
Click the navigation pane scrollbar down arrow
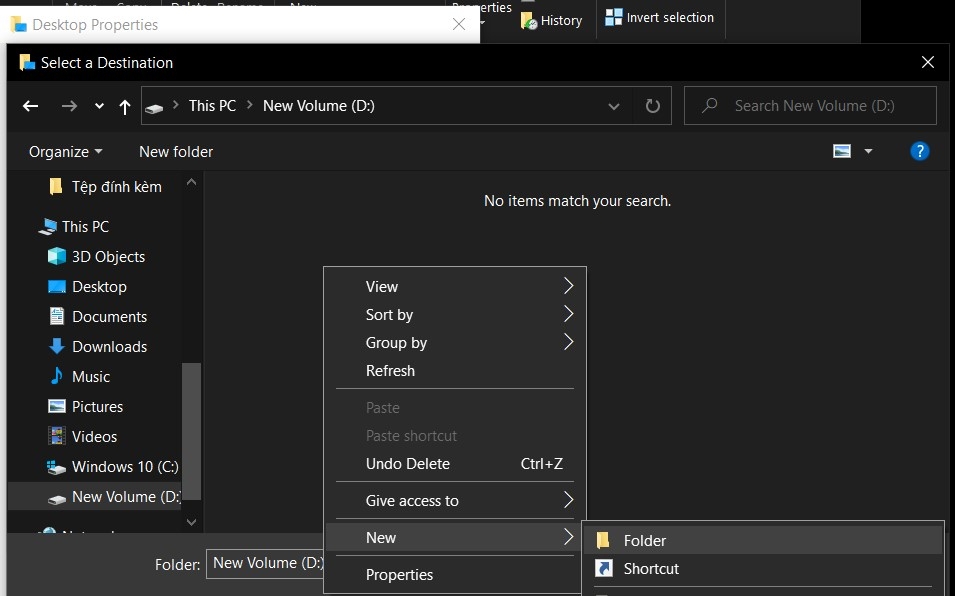191,522
